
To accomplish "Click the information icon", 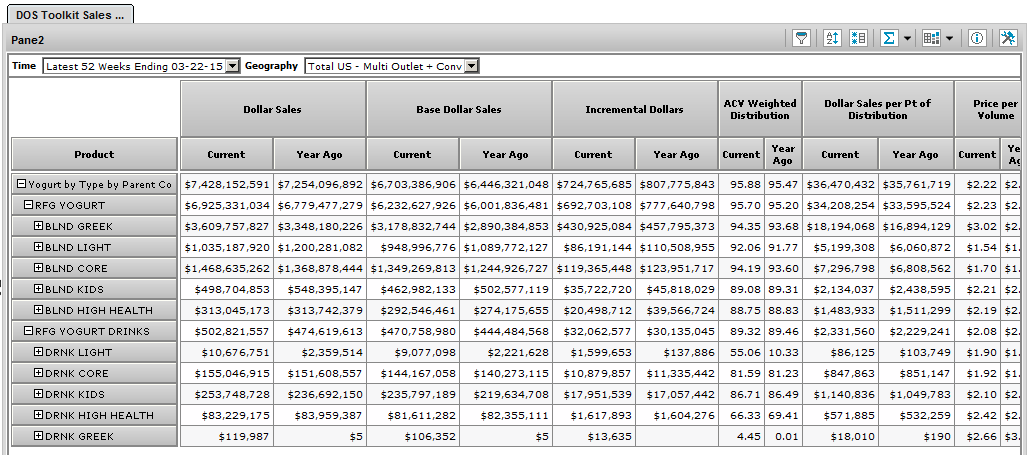I will tap(977, 38).
